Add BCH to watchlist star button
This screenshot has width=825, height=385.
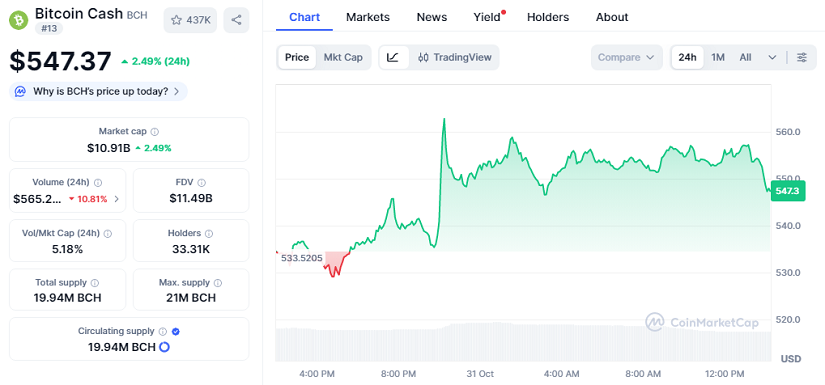[190, 20]
